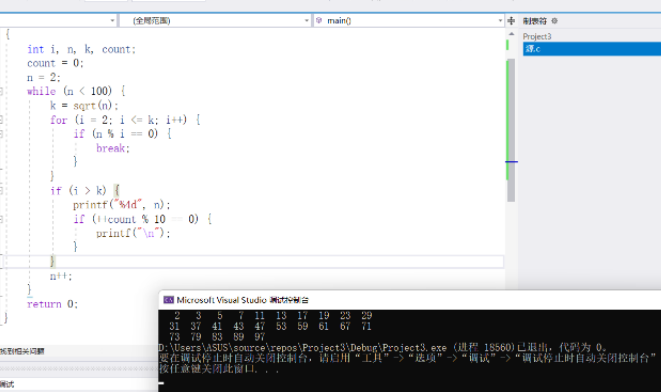
Task: Click the 'k = sqrt(n);' code line
Action: 84,105
